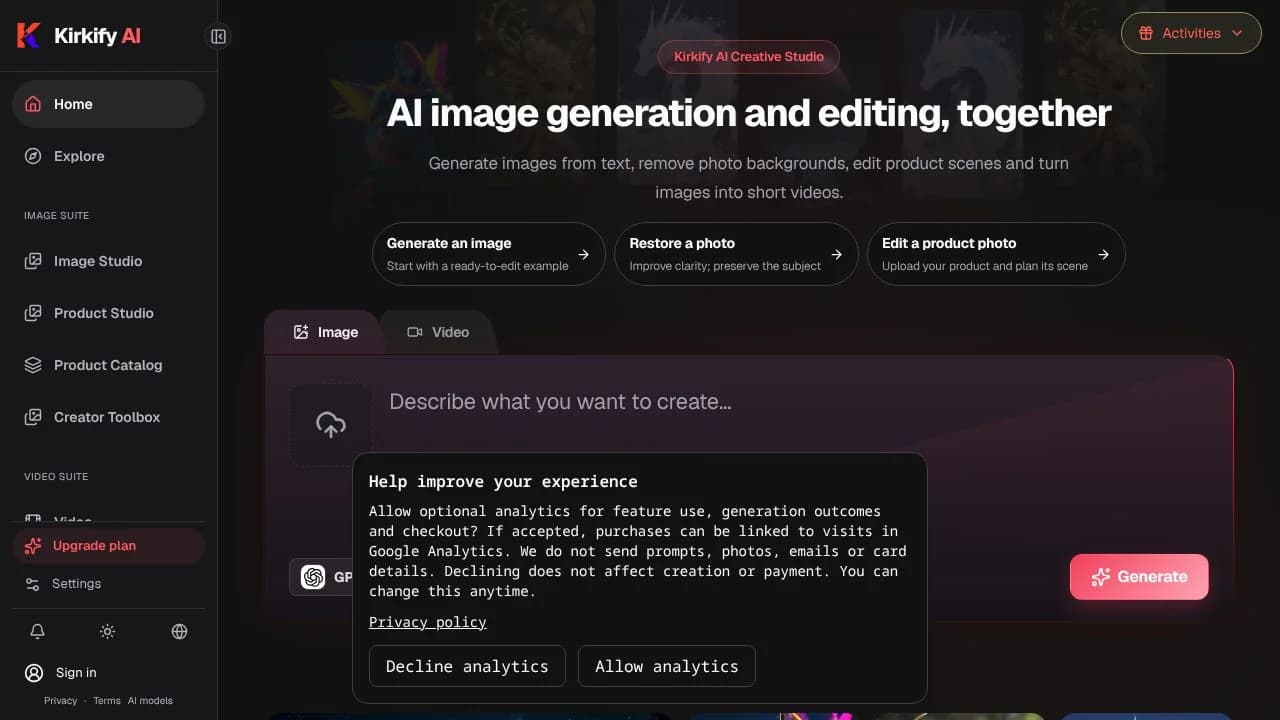Screen dimensions: 1280x720
Task: Click the Product Catalog layers icon
Action: pos(33,365)
